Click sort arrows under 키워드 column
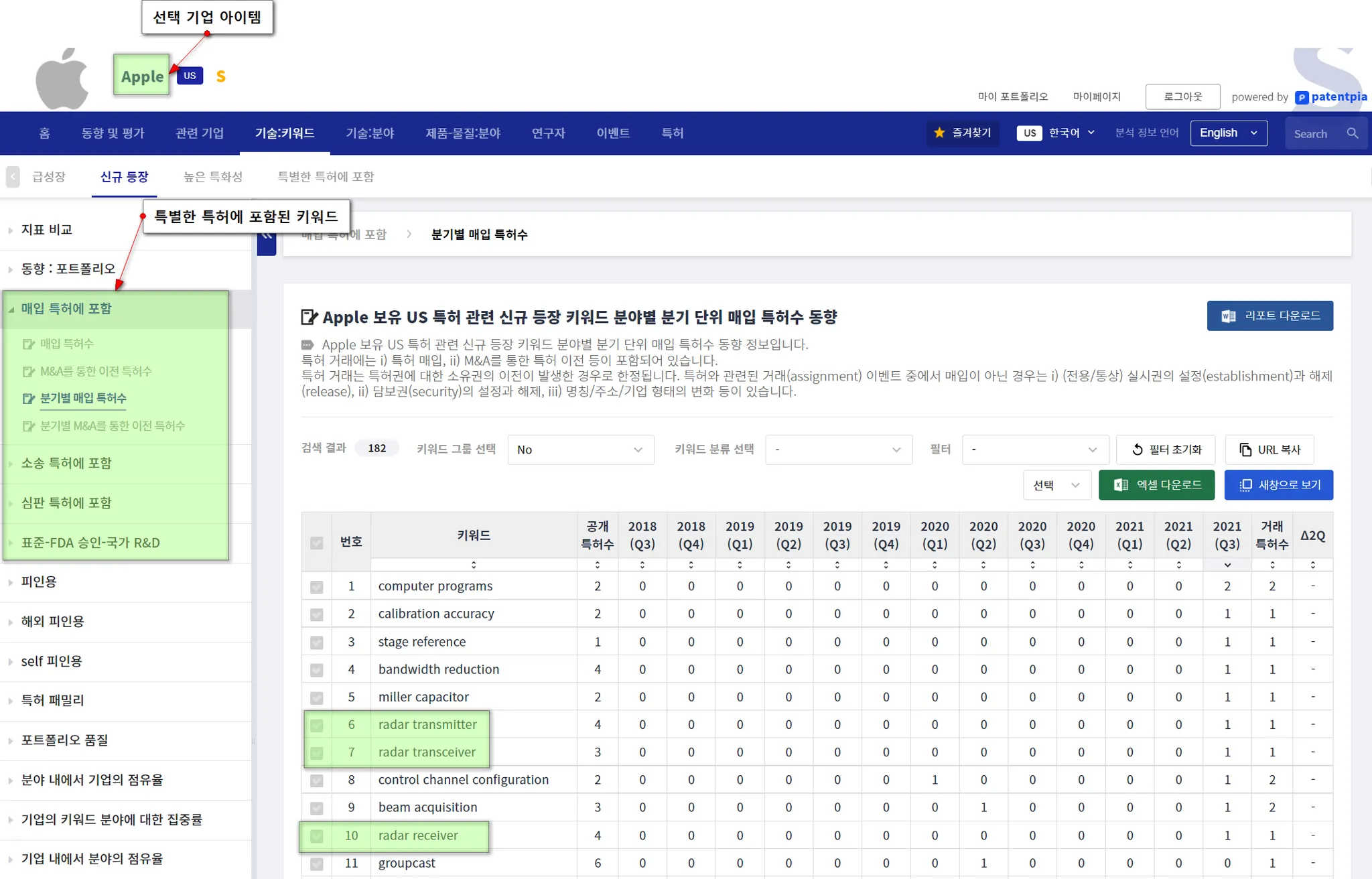The image size is (1372, 879). (x=474, y=565)
